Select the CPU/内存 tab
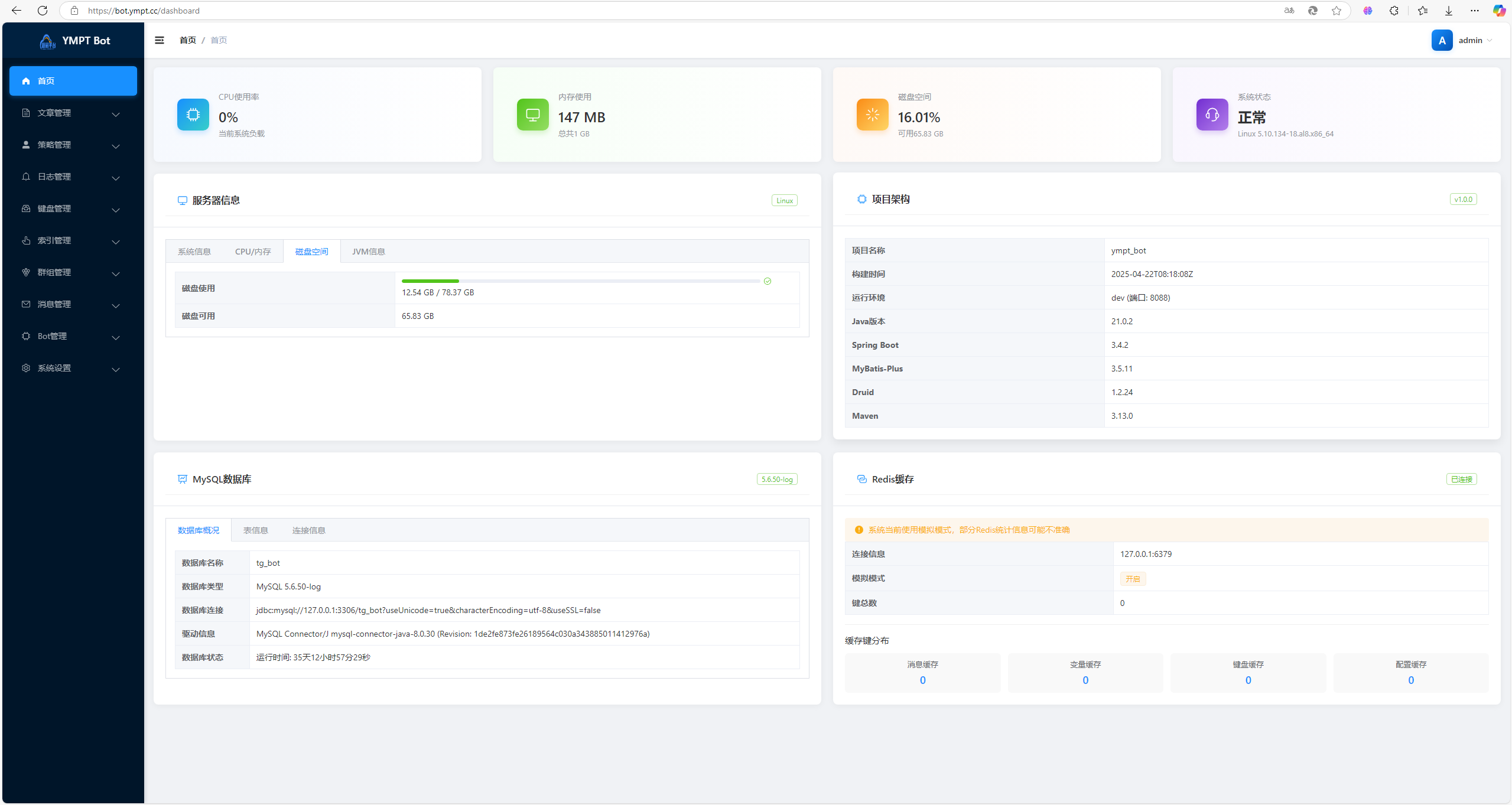 [253, 252]
